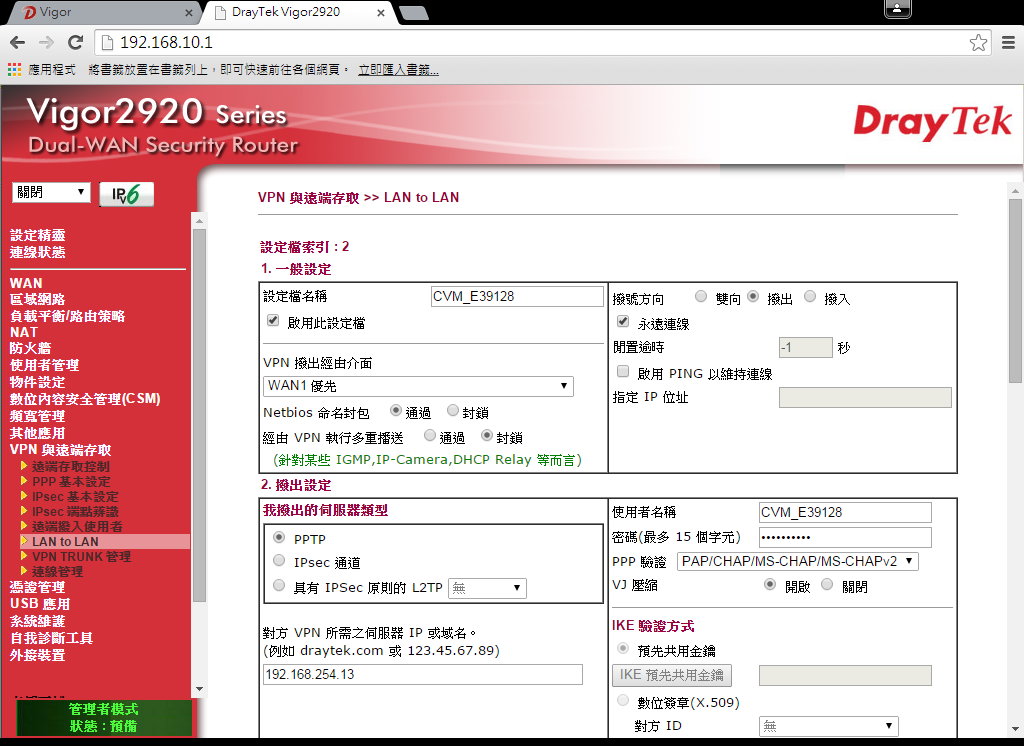Collapse the VPN 與遠端存取 menu
Image resolution: width=1024 pixels, height=746 pixels.
[61, 450]
